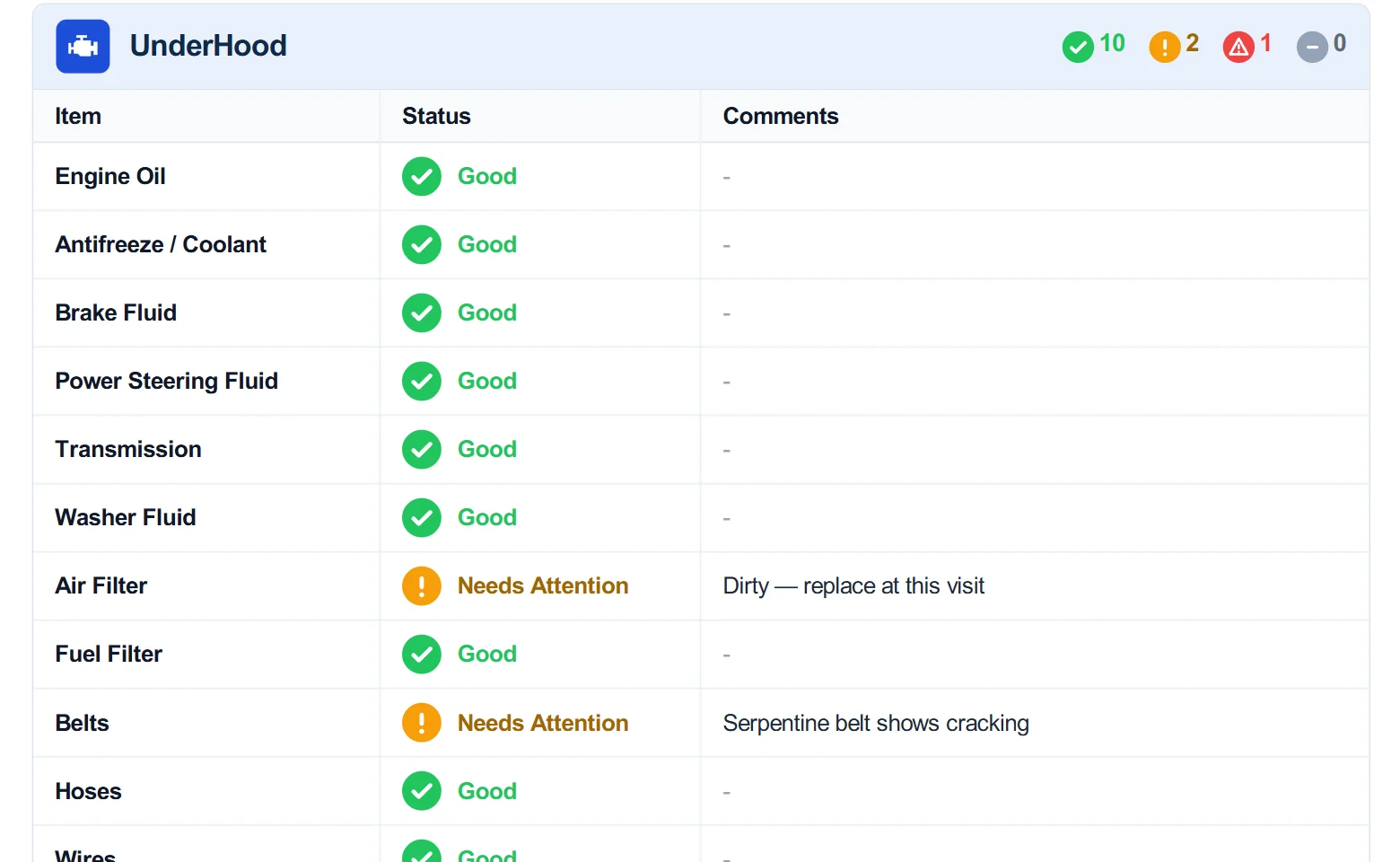Click the Status column header
Viewport: 1400px width, 862px height.
pos(436,116)
